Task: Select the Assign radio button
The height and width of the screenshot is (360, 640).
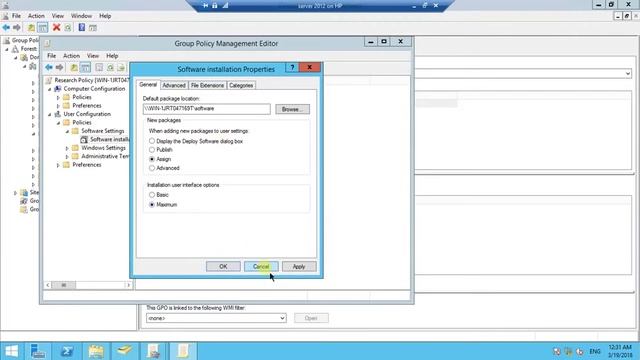Action: (152, 159)
